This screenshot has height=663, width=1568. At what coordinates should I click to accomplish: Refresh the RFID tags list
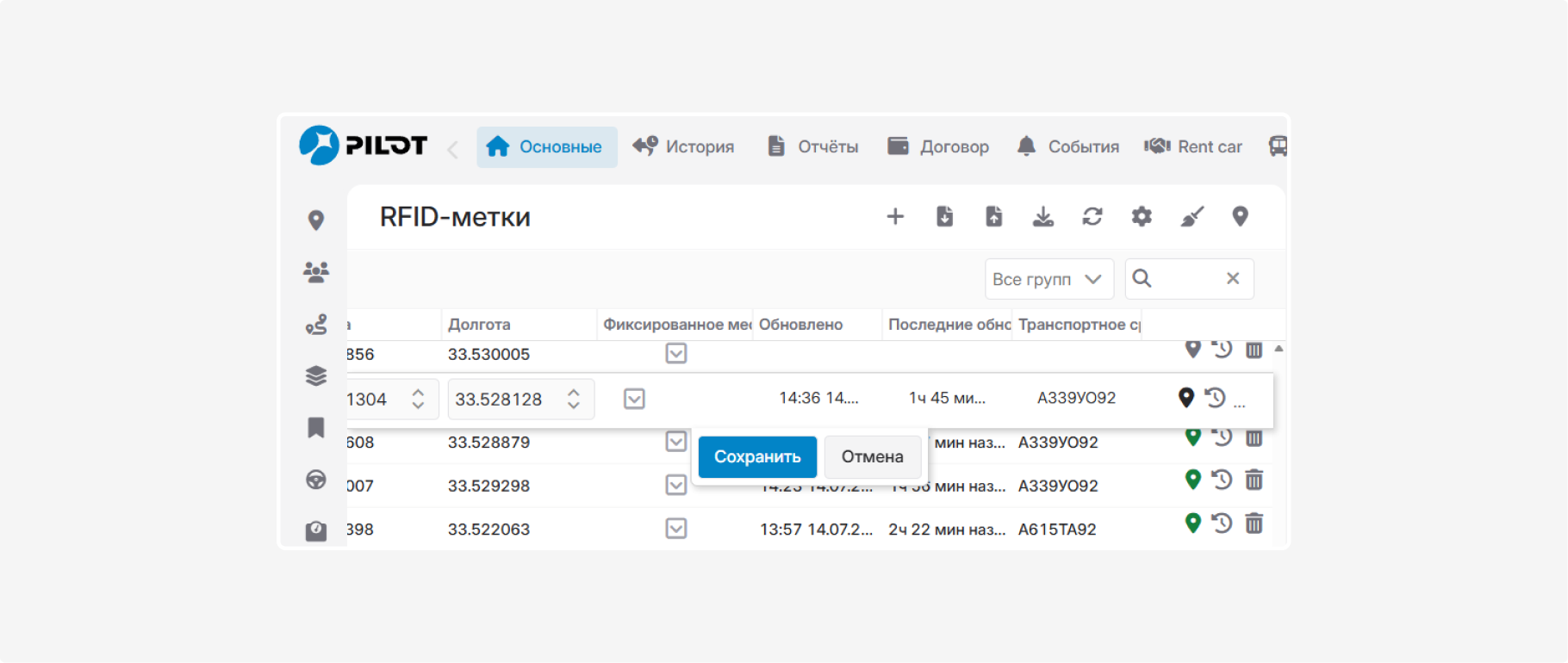tap(1092, 216)
